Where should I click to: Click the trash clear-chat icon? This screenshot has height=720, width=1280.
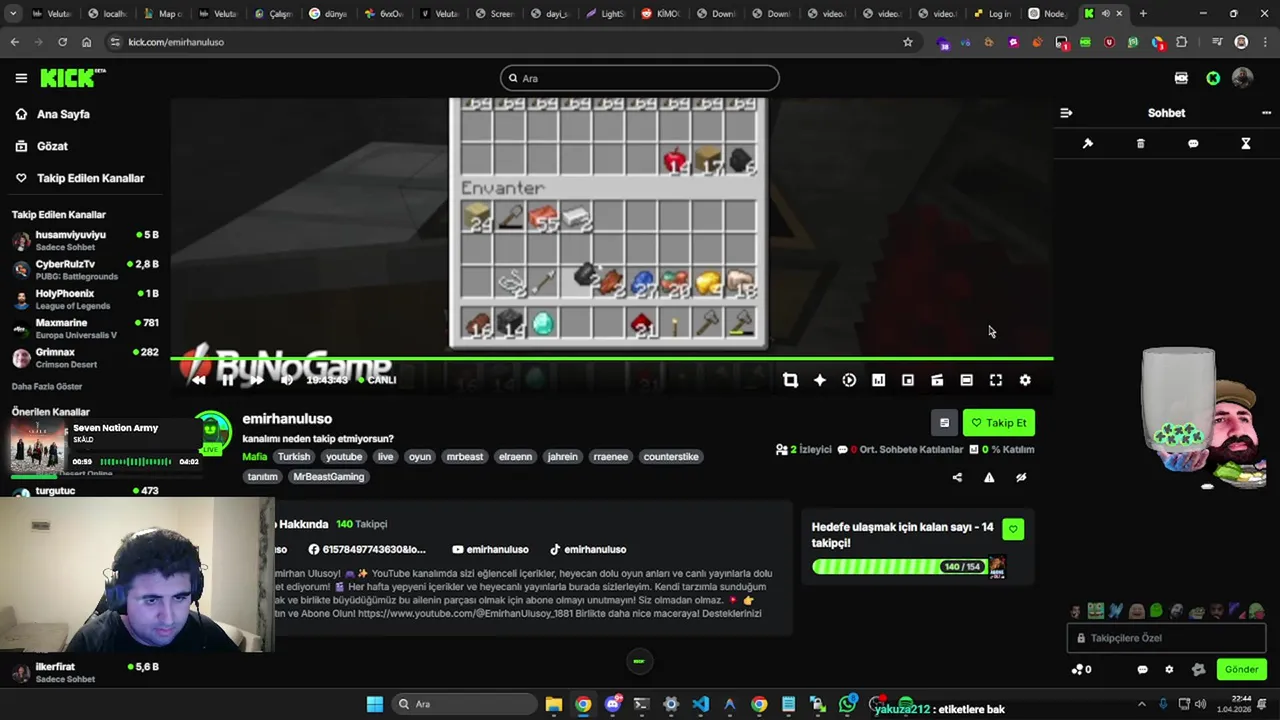click(x=1140, y=144)
